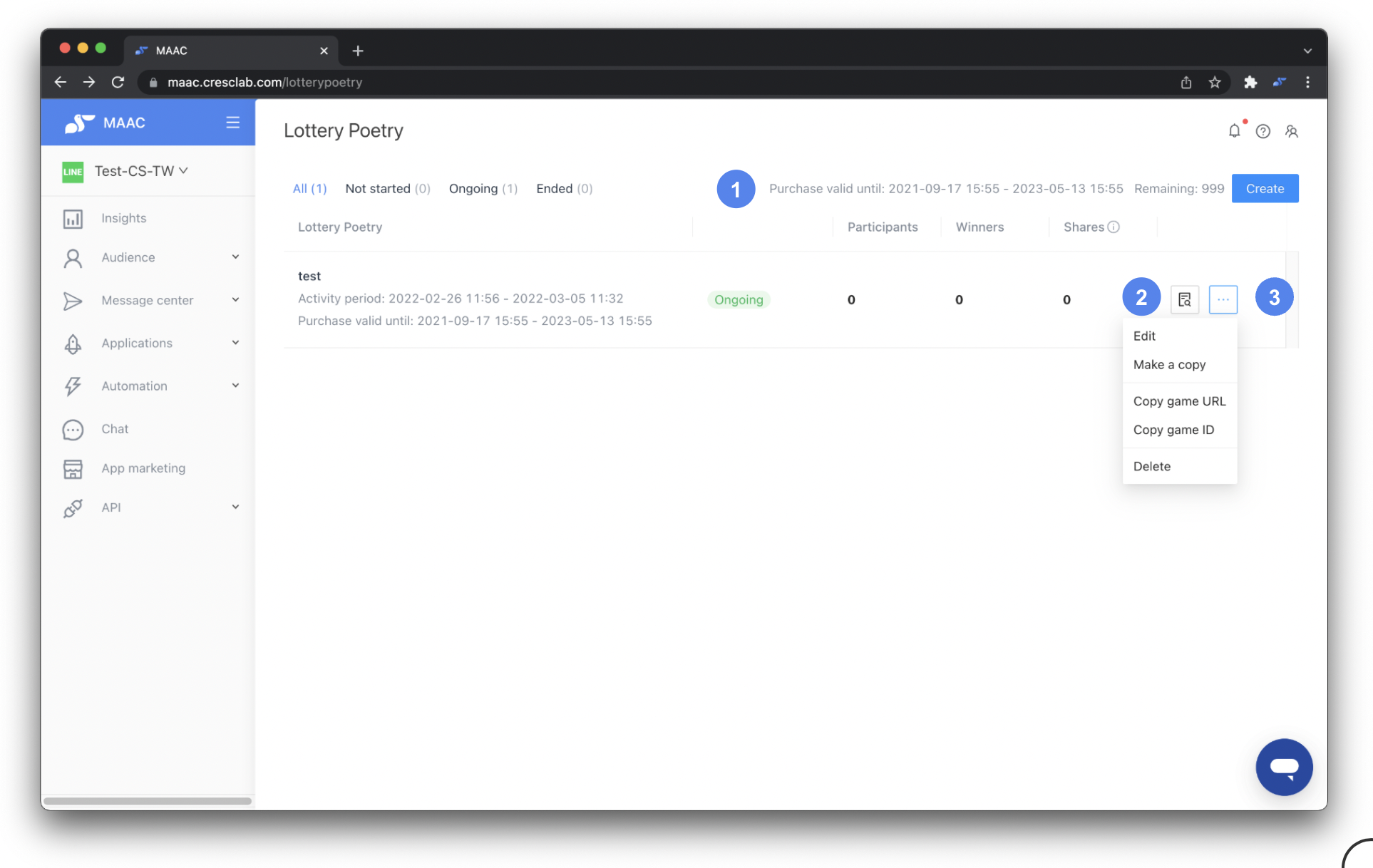Click the user account icon
The image size is (1373, 868).
click(x=1291, y=131)
